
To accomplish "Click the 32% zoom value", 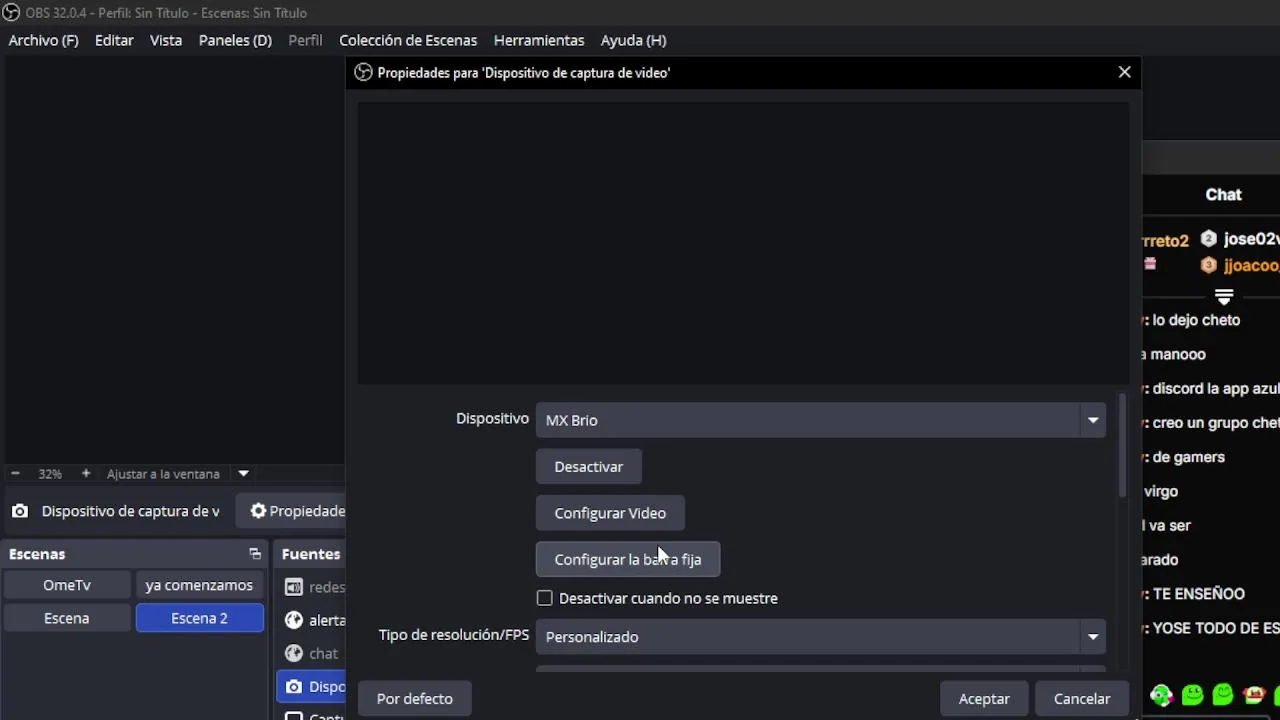I will click(50, 474).
